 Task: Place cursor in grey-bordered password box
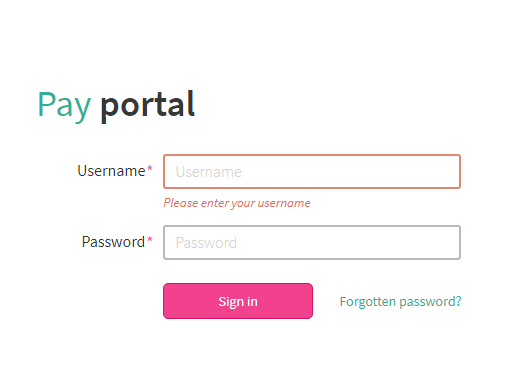point(312,242)
